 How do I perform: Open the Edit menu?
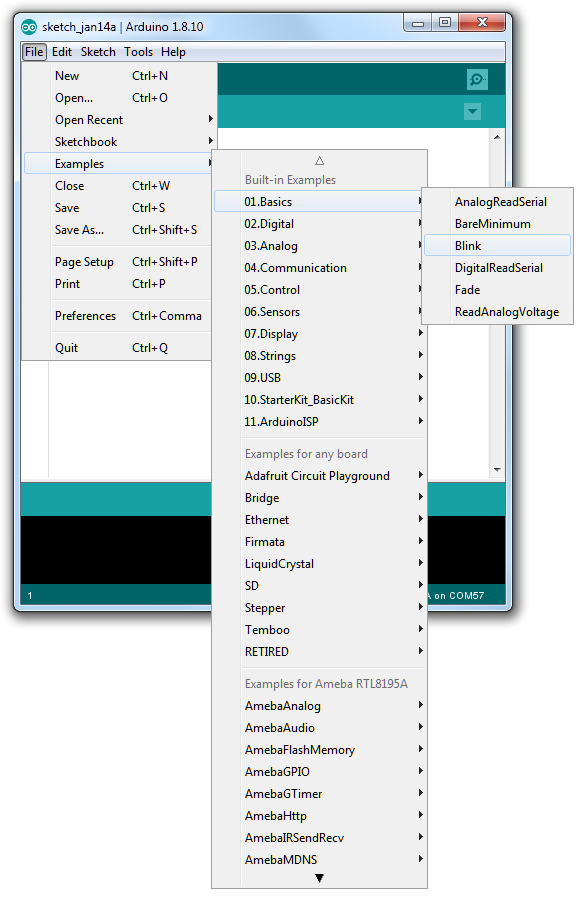(x=62, y=52)
